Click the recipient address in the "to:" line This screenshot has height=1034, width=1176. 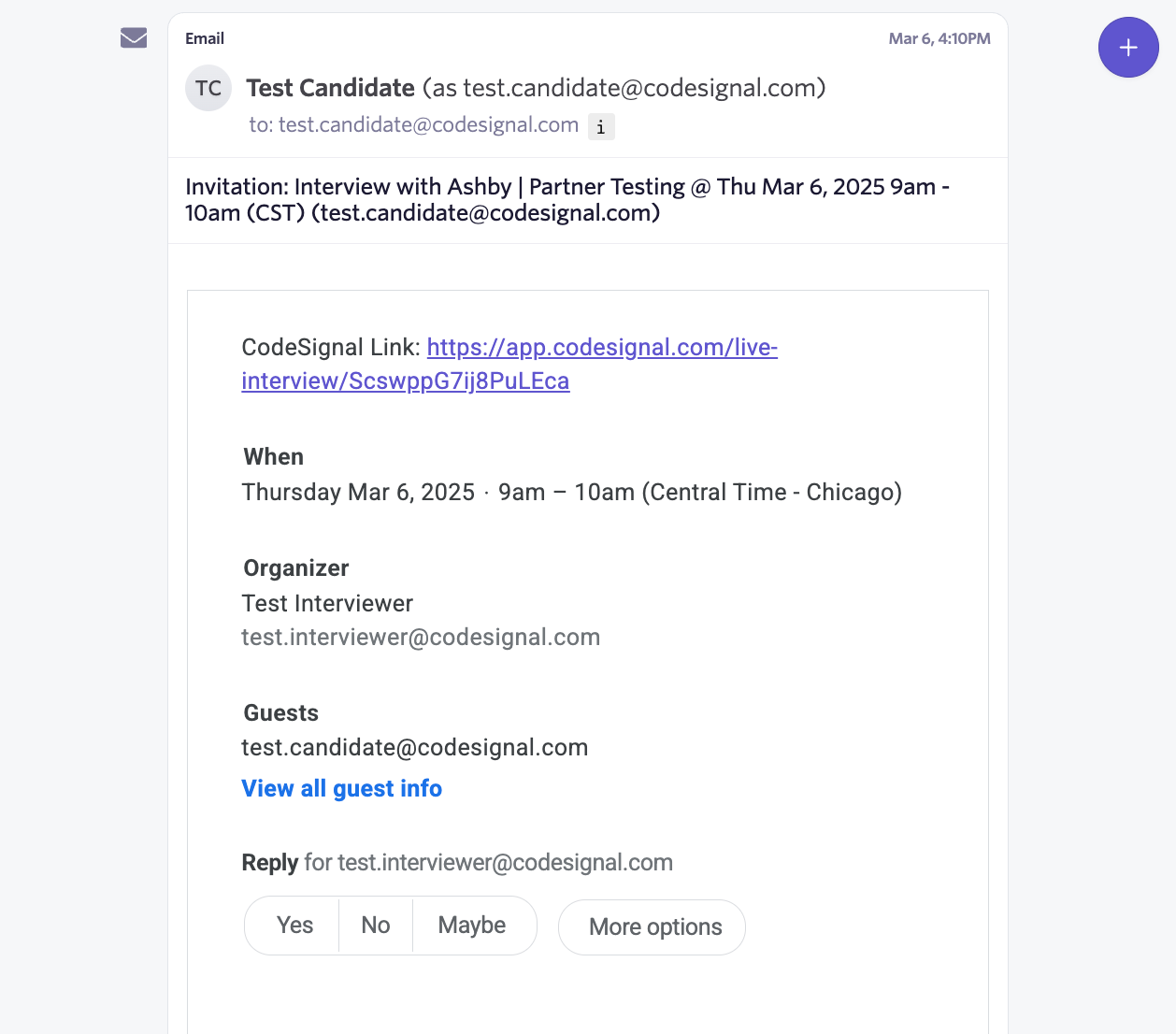tap(428, 125)
